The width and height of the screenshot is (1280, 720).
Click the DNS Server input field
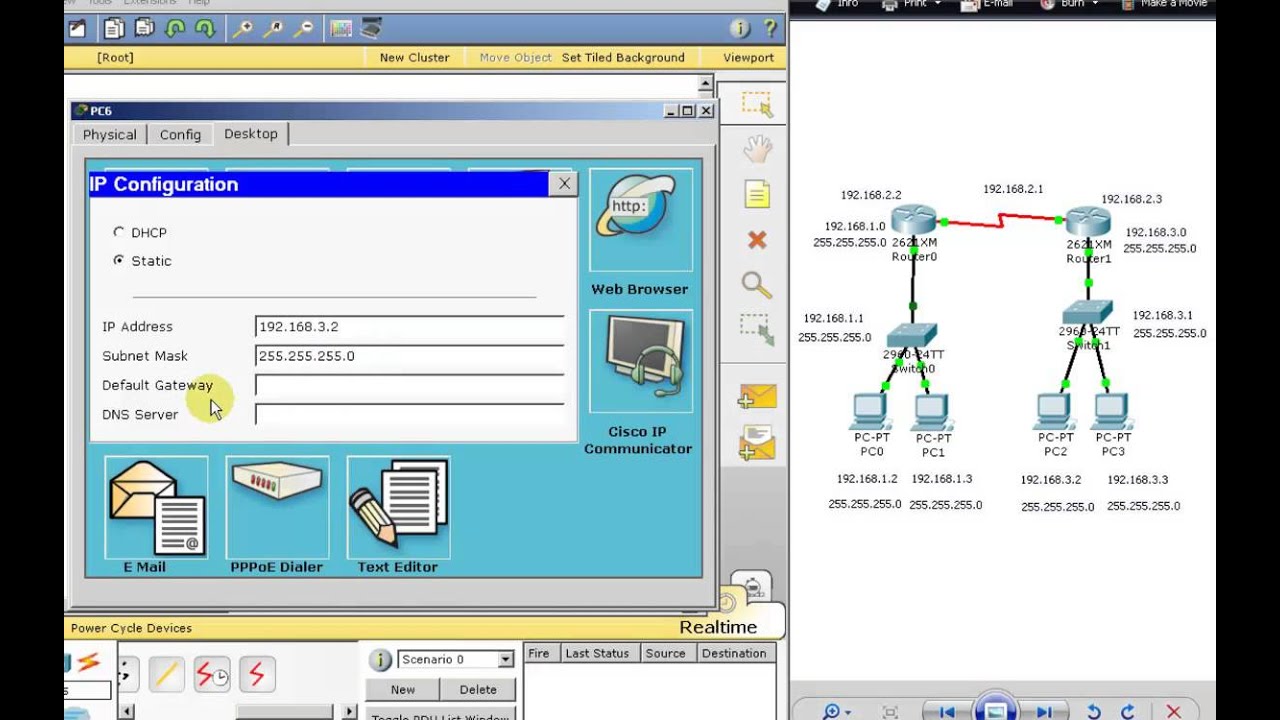[410, 414]
